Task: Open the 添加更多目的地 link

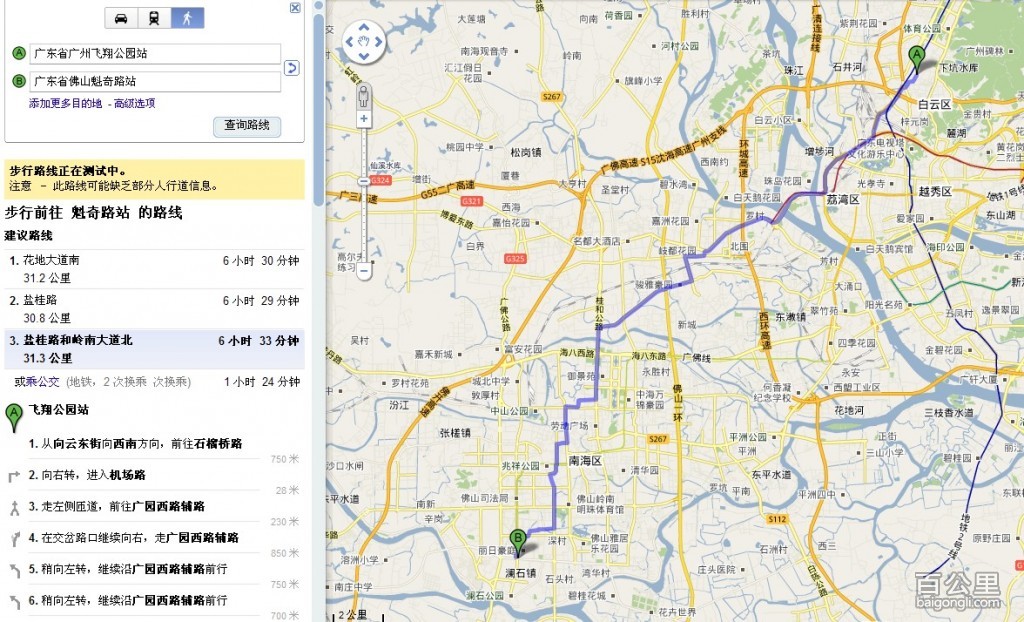Action: coord(67,103)
